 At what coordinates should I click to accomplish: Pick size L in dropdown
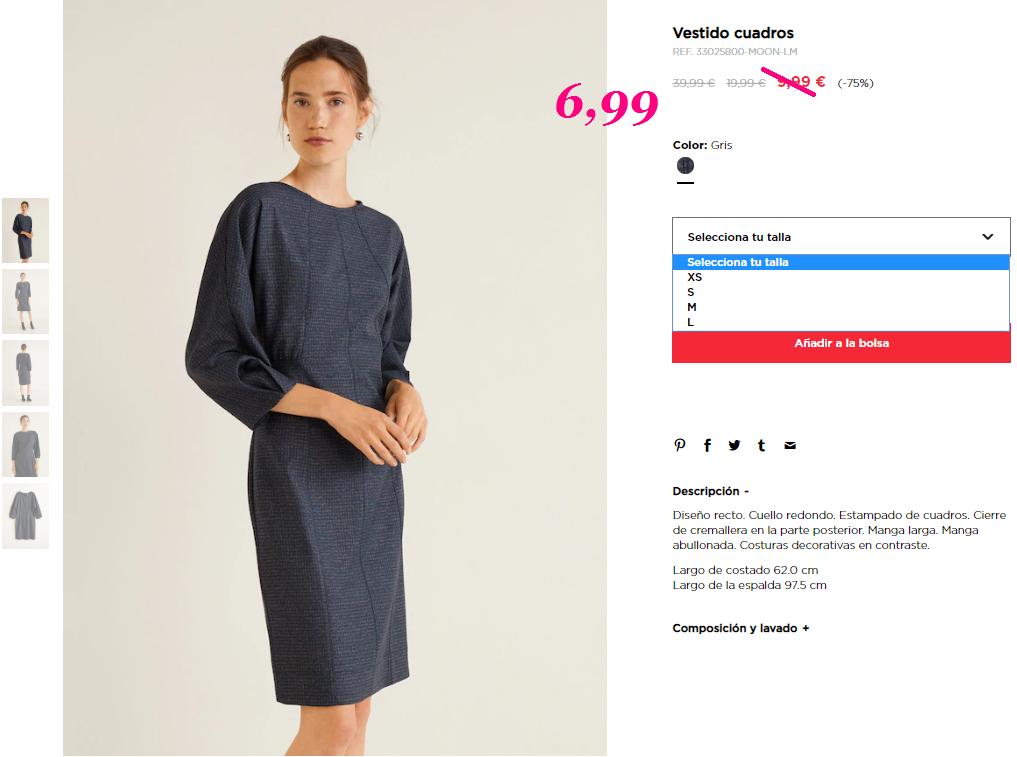click(841, 322)
